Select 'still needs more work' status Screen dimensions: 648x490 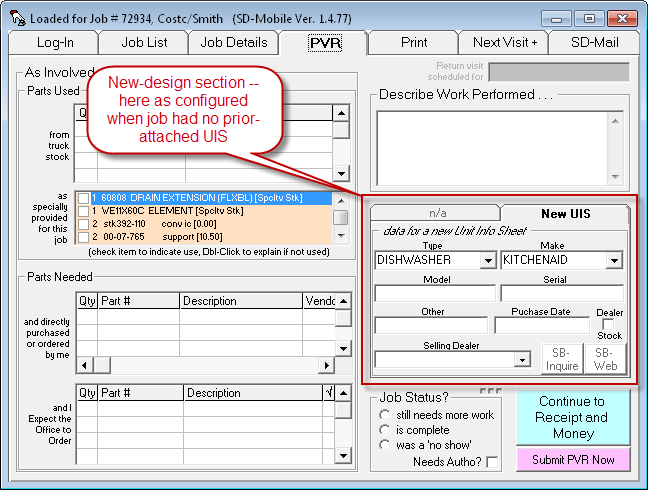(385, 415)
